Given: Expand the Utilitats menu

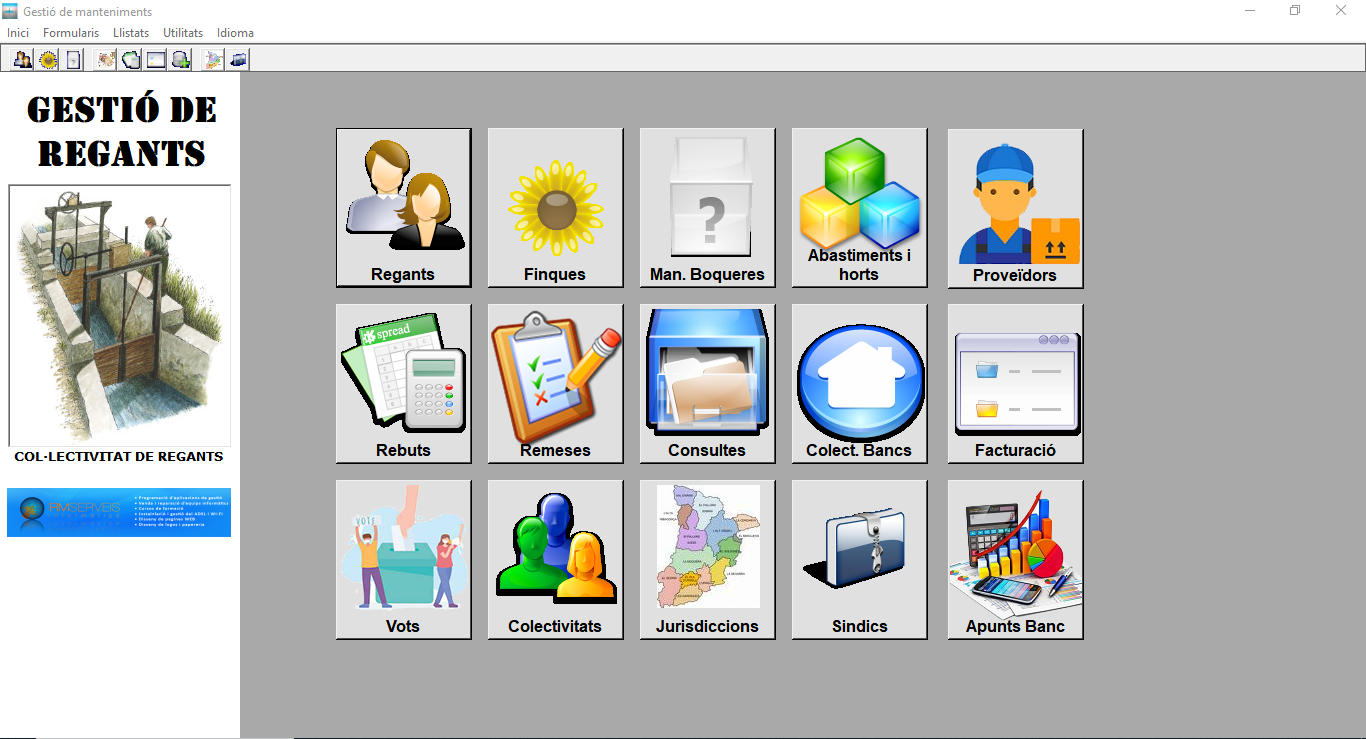Looking at the screenshot, I should point(183,33).
